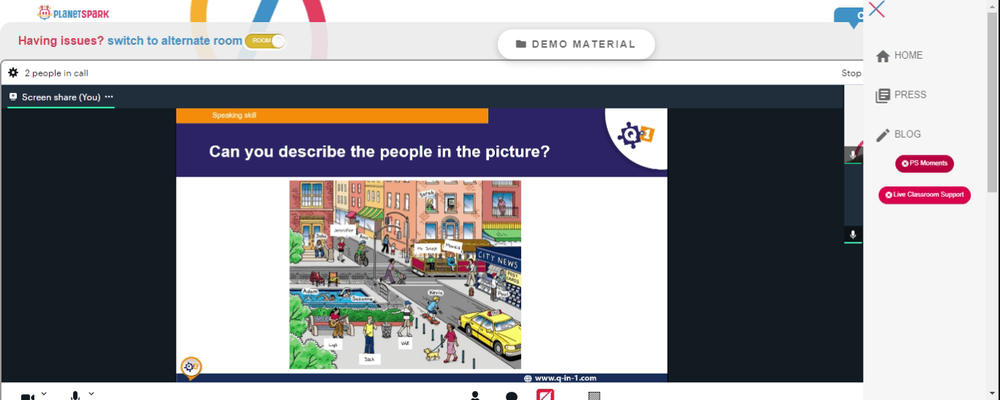Toggle the camera button in call toolbar
This screenshot has height=400, width=1000.
coord(27,396)
